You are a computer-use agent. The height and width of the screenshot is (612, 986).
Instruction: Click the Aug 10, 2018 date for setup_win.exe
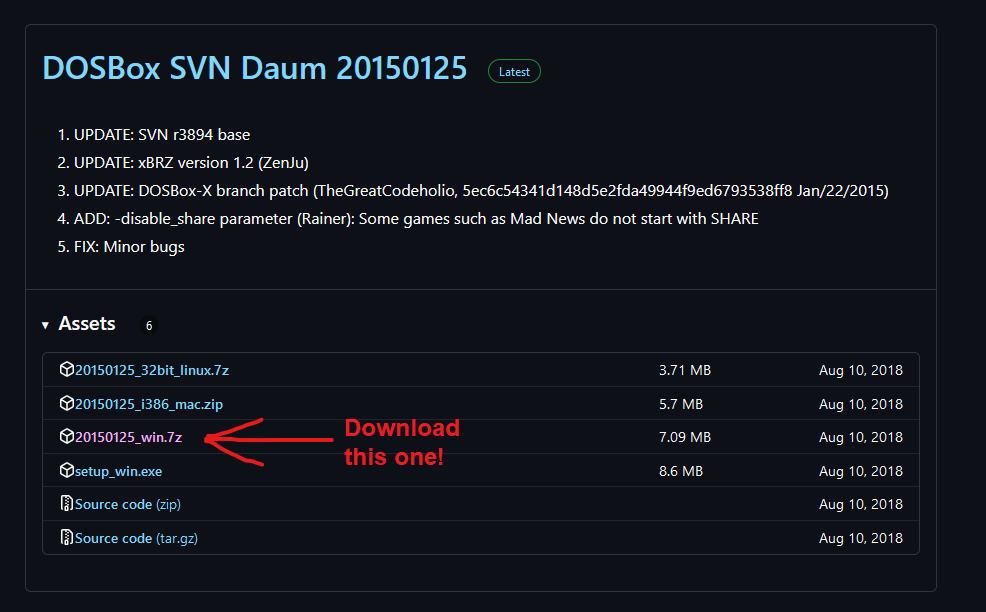coord(861,471)
